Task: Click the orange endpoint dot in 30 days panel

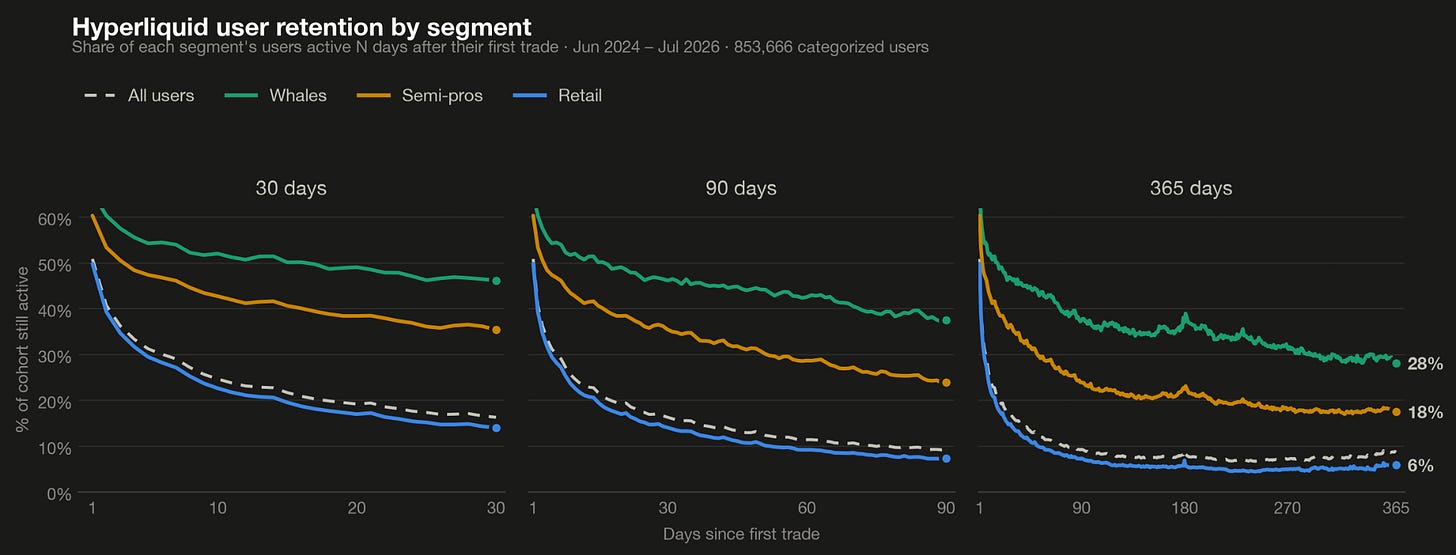Action: tap(496, 329)
